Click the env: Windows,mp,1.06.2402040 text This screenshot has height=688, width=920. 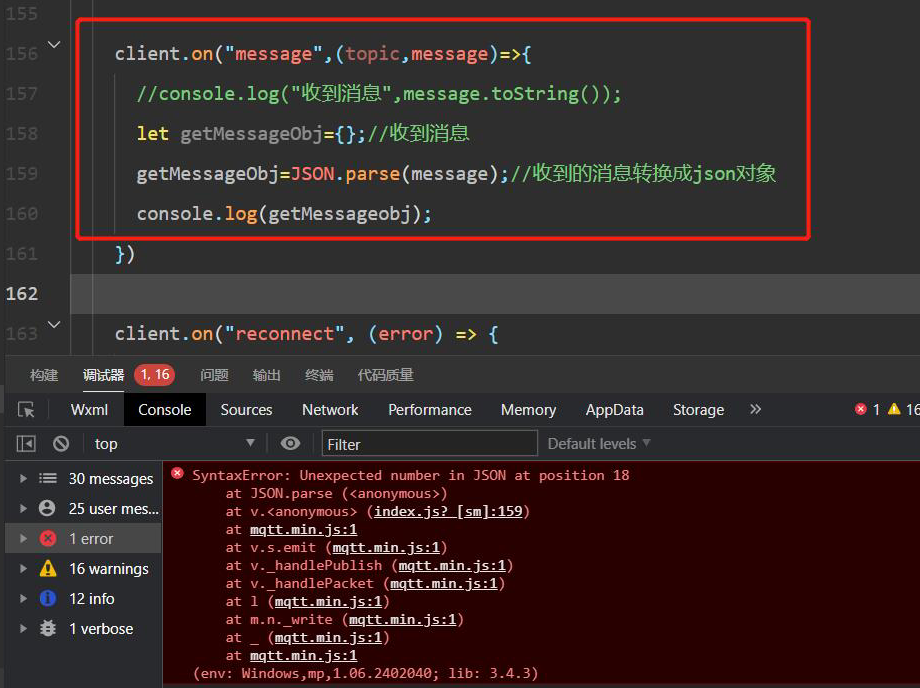point(366,673)
